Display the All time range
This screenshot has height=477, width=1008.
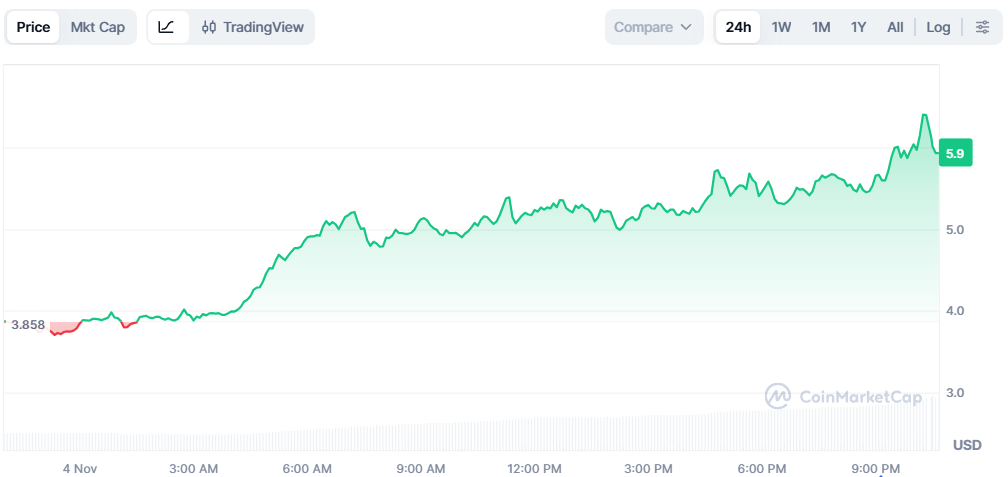click(895, 27)
